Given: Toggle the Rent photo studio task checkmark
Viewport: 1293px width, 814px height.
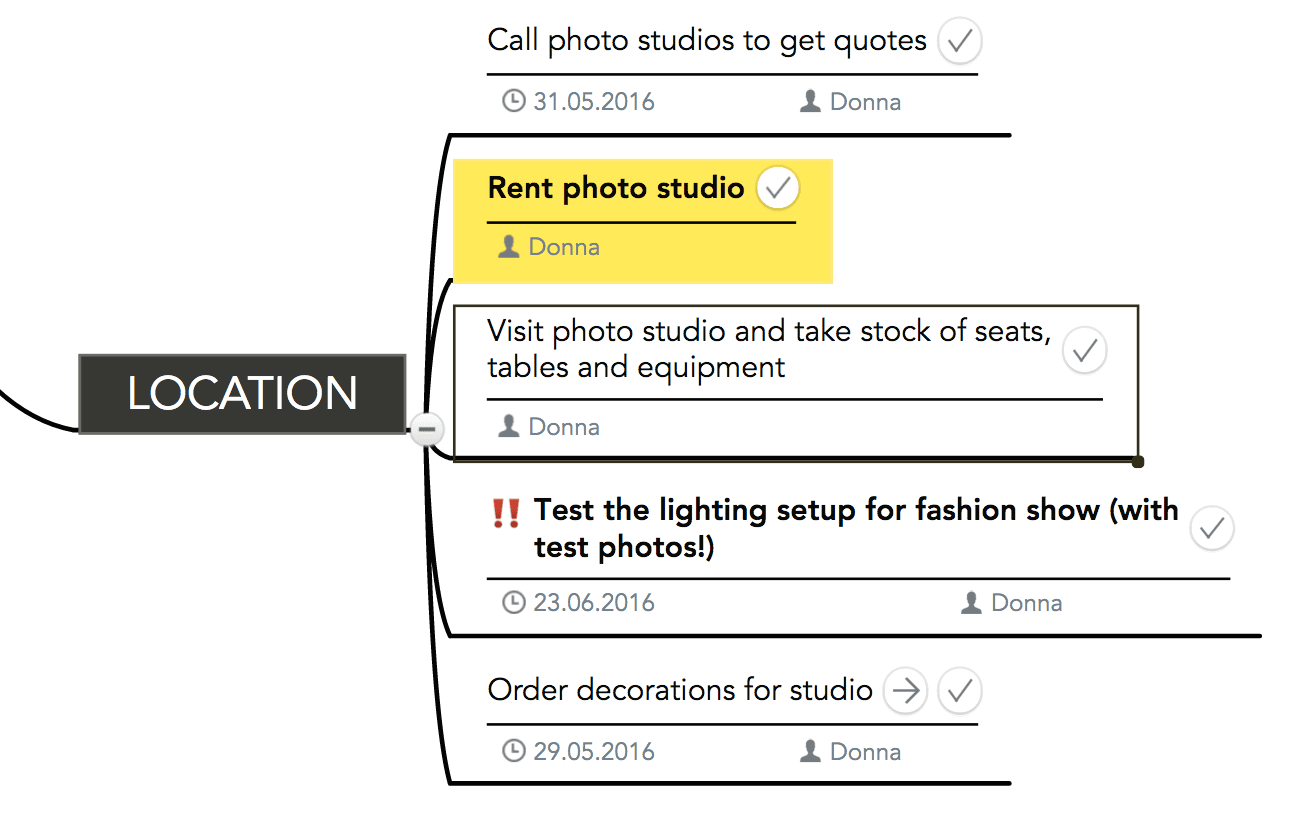Looking at the screenshot, I should tap(778, 188).
